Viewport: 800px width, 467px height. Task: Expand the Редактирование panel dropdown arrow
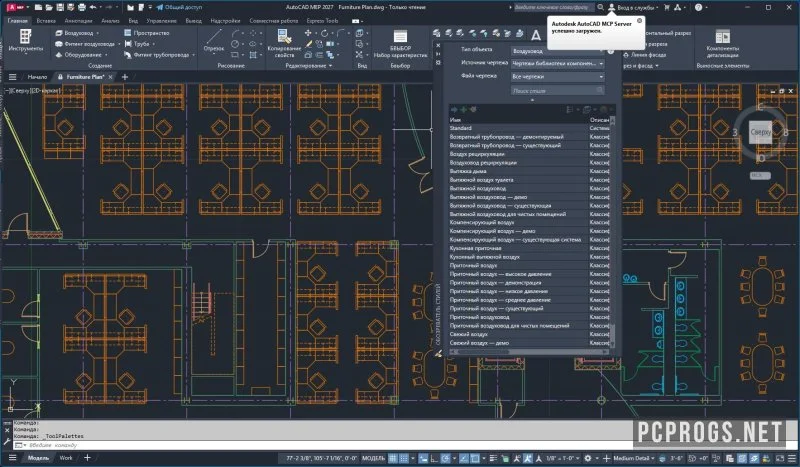tap(331, 66)
